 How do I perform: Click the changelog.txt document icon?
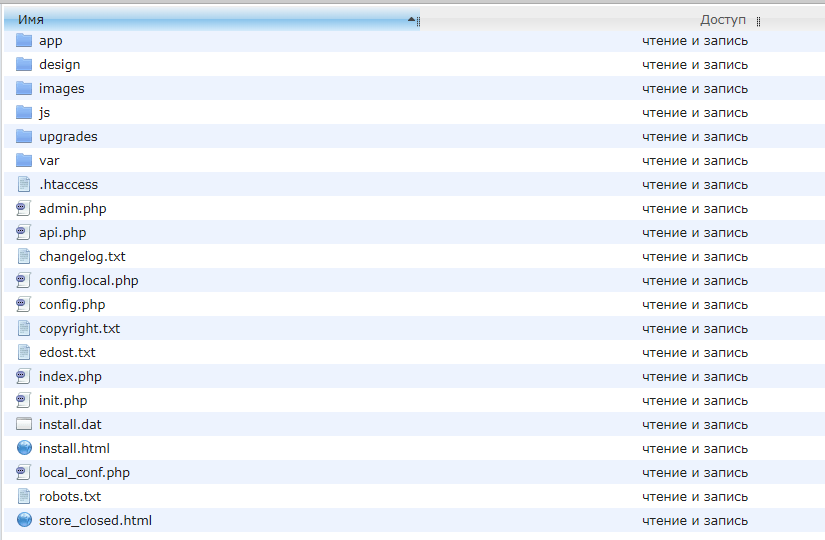24,256
